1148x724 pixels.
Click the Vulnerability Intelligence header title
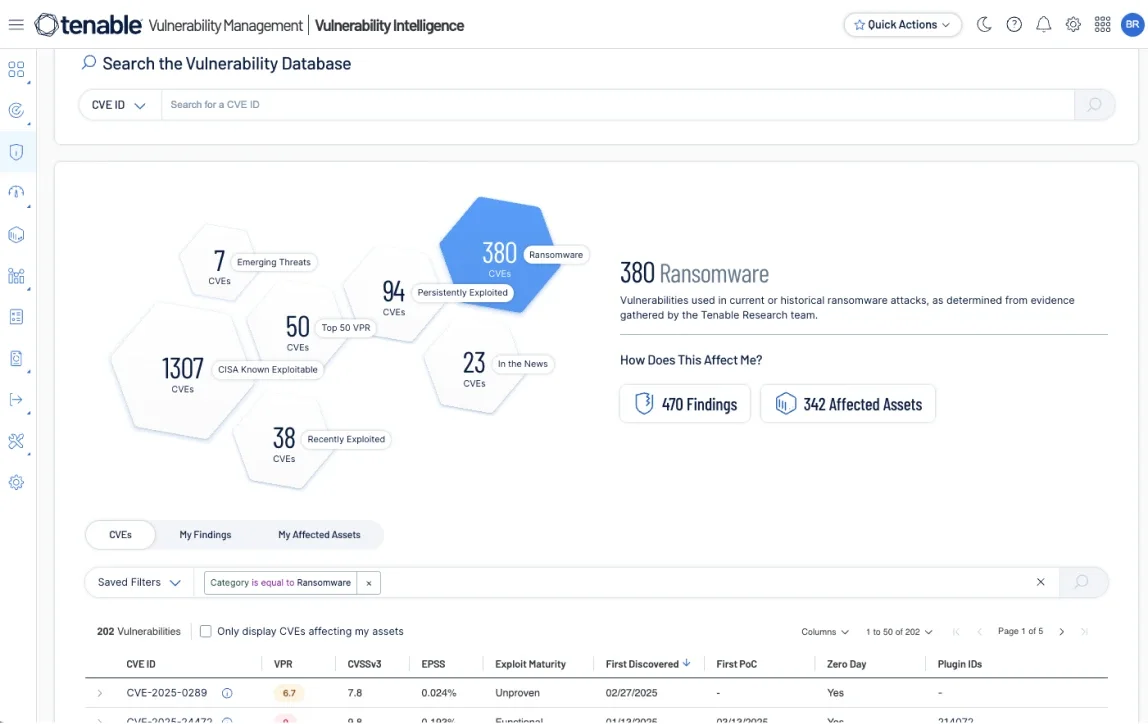[x=390, y=26]
